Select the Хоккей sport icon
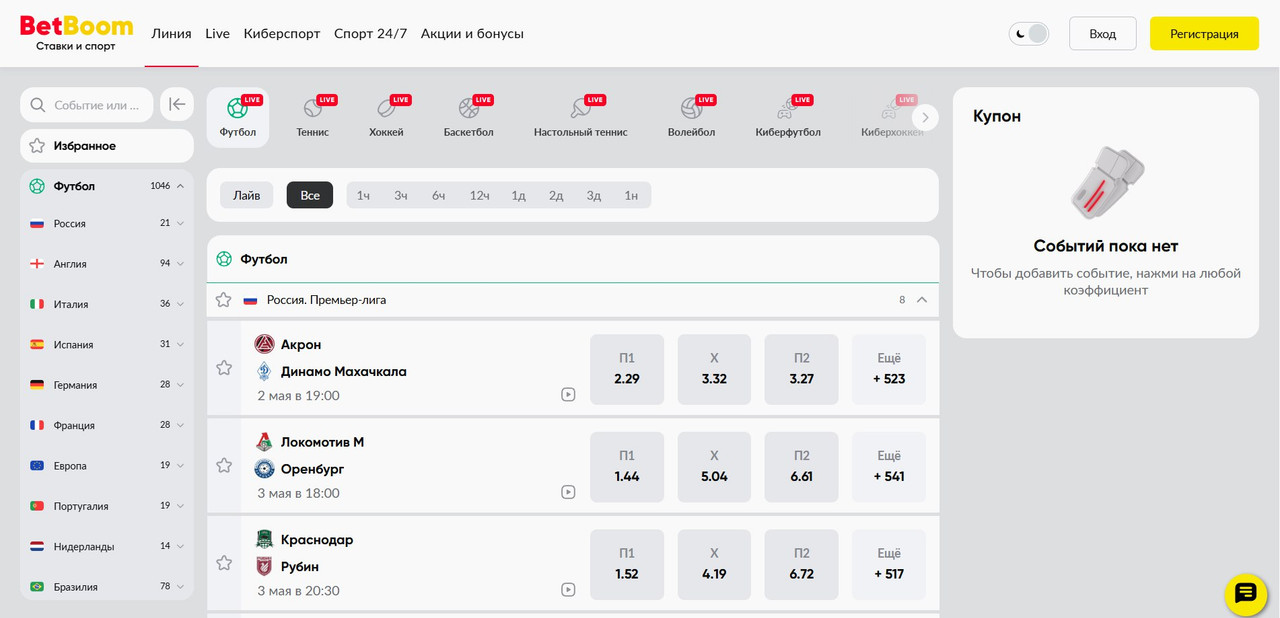The height and width of the screenshot is (618, 1280). (386, 118)
